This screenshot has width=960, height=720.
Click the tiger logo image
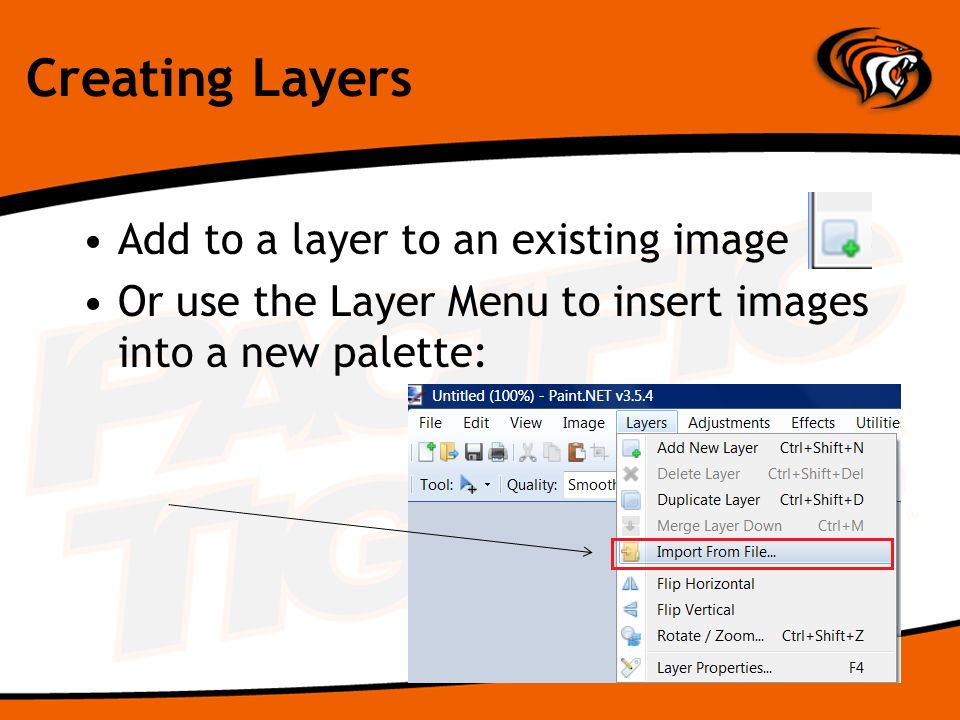pyautogui.click(x=874, y=67)
